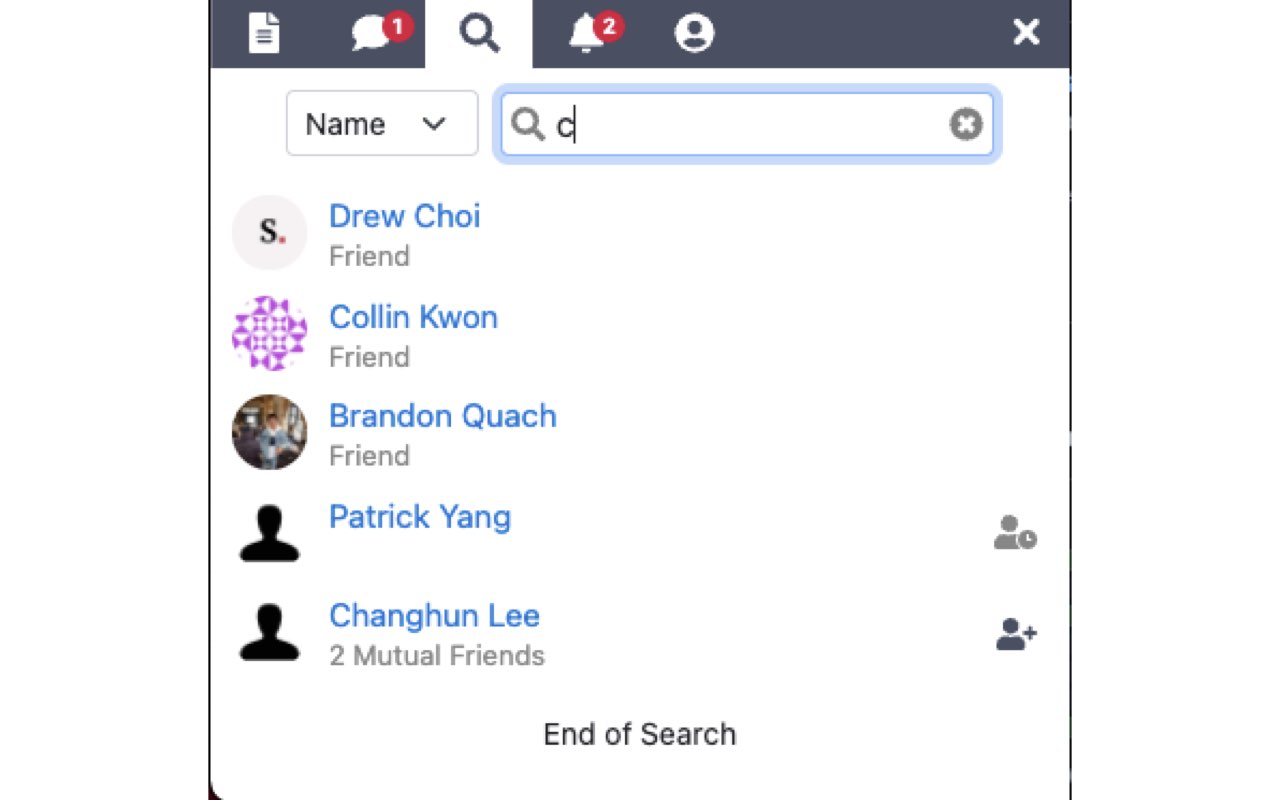Open Changhun Lee's profile link
Viewport: 1280px width, 800px height.
tap(434, 616)
